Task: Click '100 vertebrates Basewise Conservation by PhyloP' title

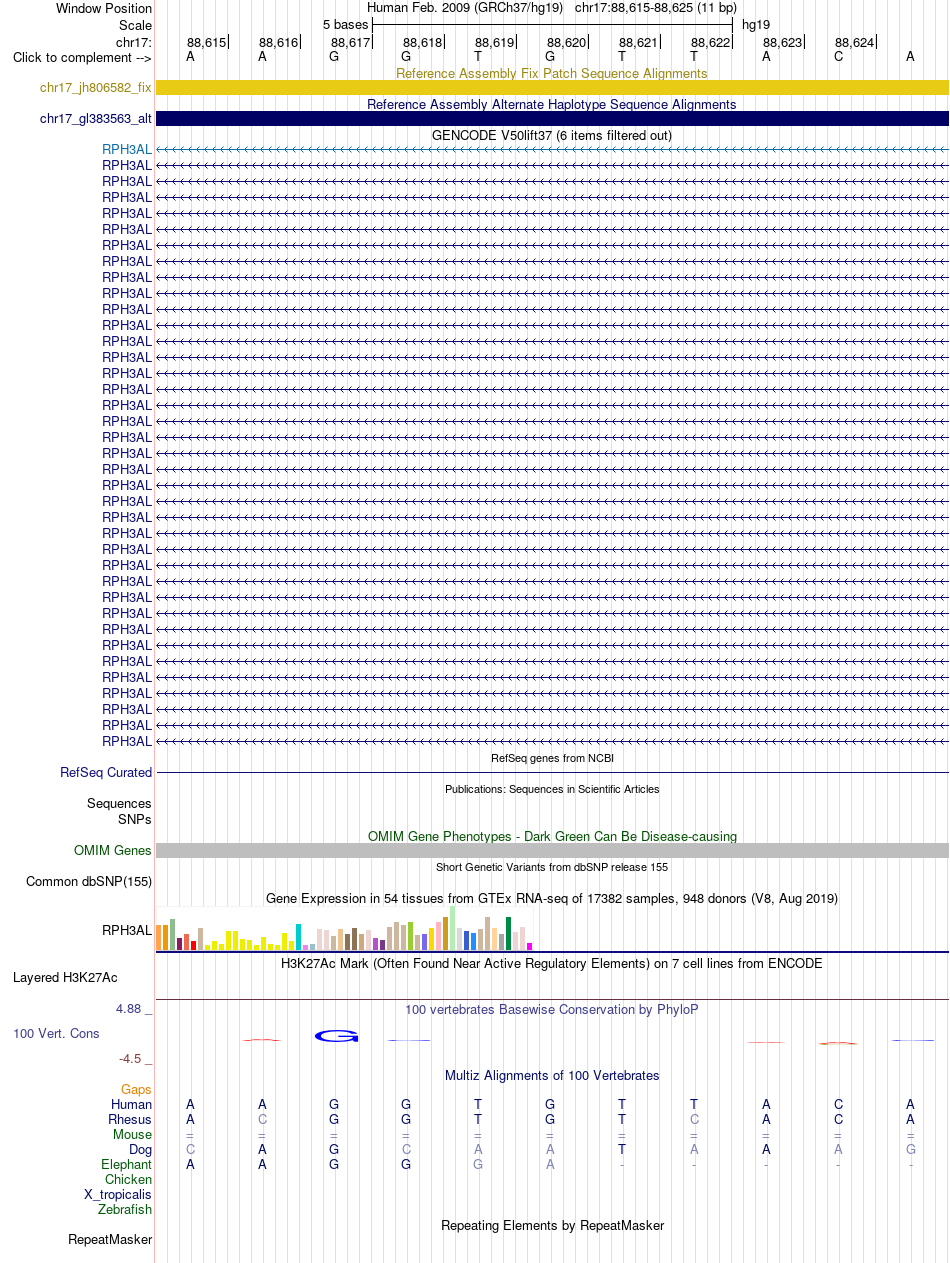Action: coord(552,1010)
